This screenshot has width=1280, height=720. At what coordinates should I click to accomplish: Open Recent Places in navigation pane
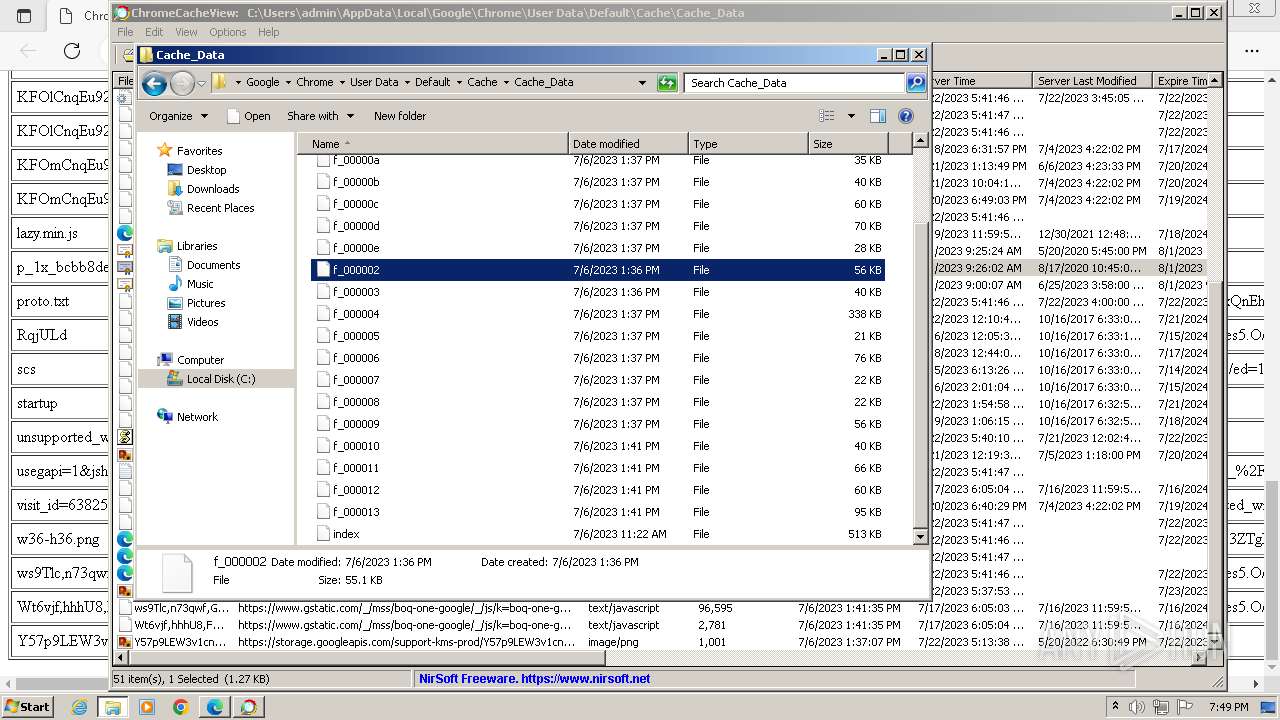point(220,208)
